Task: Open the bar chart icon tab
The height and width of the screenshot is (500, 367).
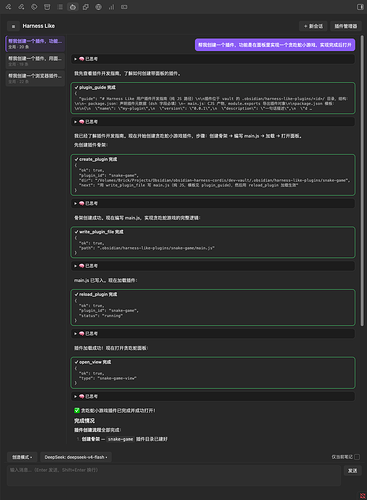Action: point(111,7)
